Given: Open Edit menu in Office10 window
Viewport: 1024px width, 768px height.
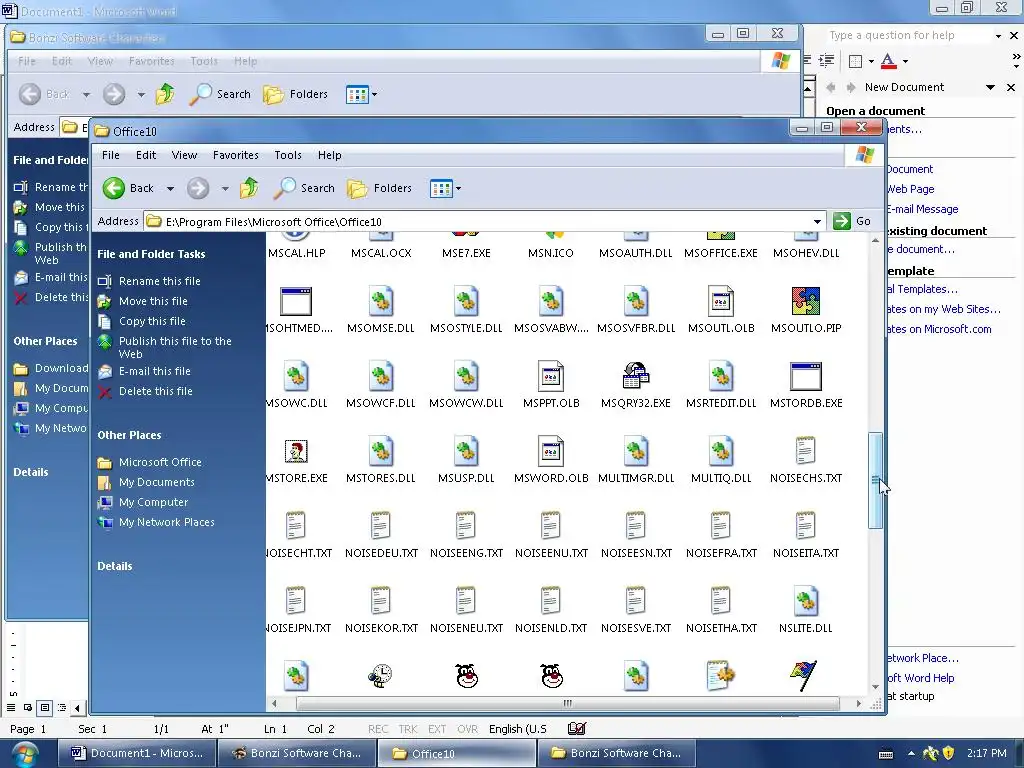Looking at the screenshot, I should click(146, 155).
